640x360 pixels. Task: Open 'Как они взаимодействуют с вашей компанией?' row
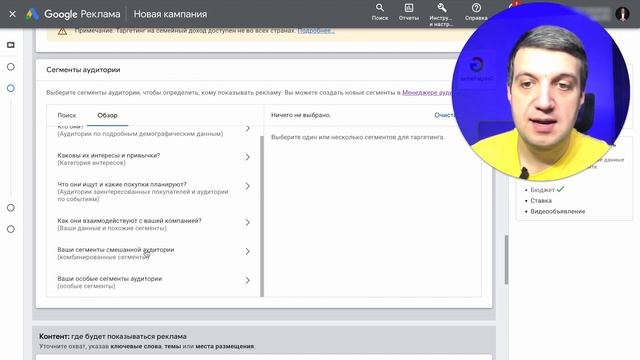click(x=153, y=224)
